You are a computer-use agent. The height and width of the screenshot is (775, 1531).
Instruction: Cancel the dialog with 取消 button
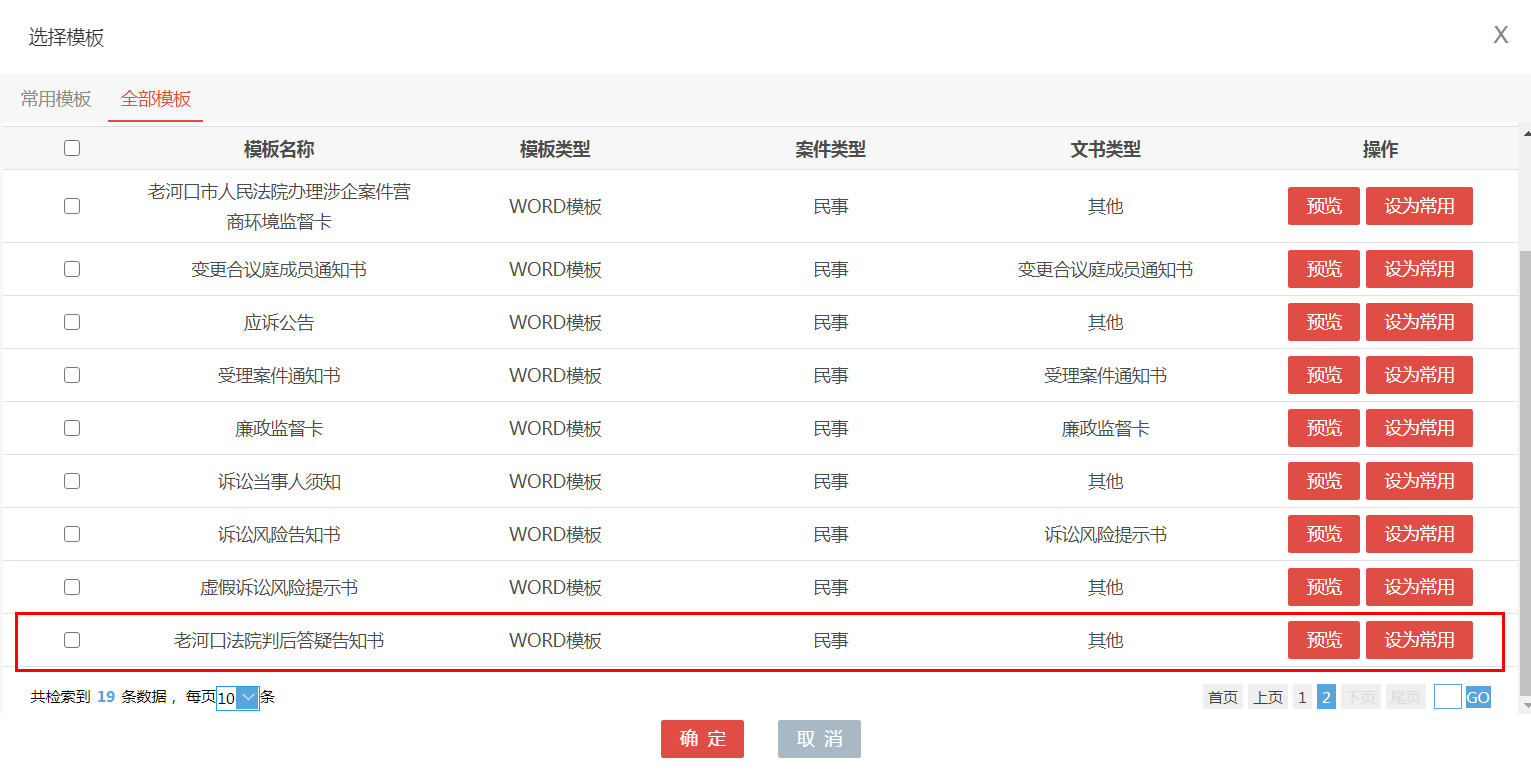[819, 739]
